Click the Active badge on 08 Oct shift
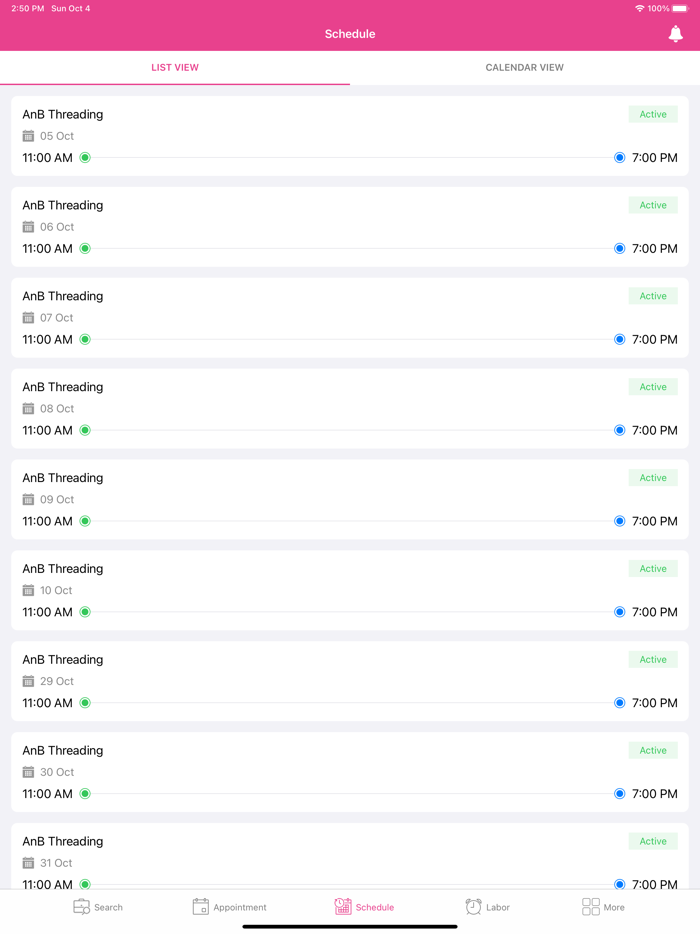Image resolution: width=700 pixels, height=934 pixels. tap(653, 387)
